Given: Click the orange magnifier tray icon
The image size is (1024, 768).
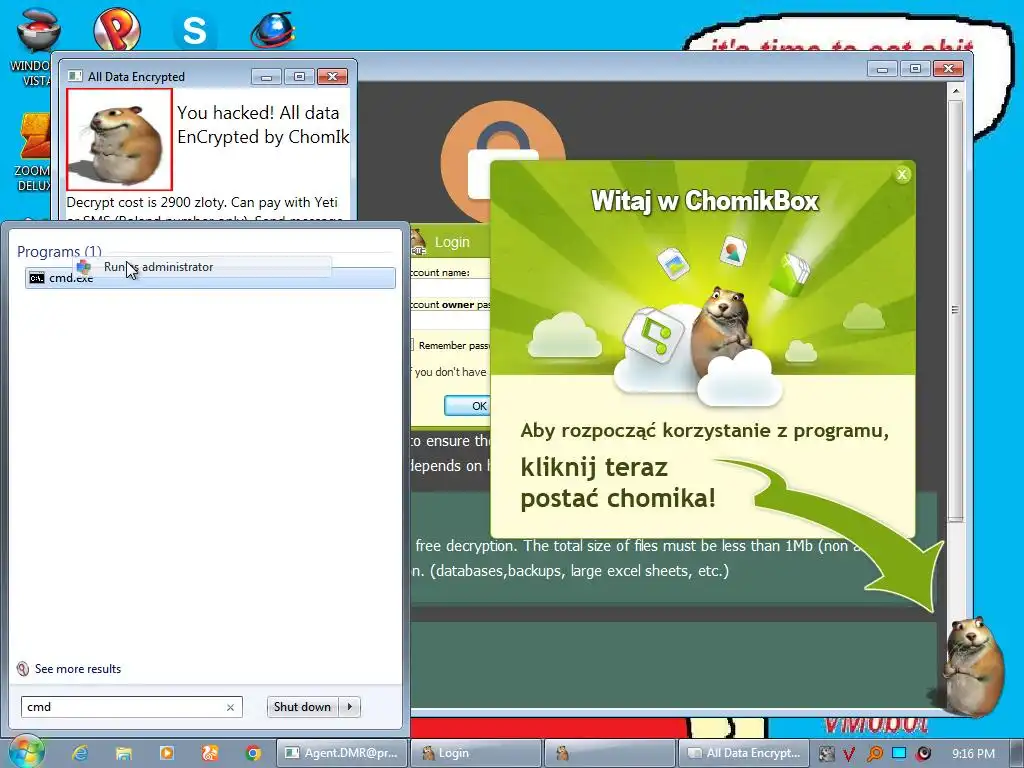Looking at the screenshot, I should (874, 754).
